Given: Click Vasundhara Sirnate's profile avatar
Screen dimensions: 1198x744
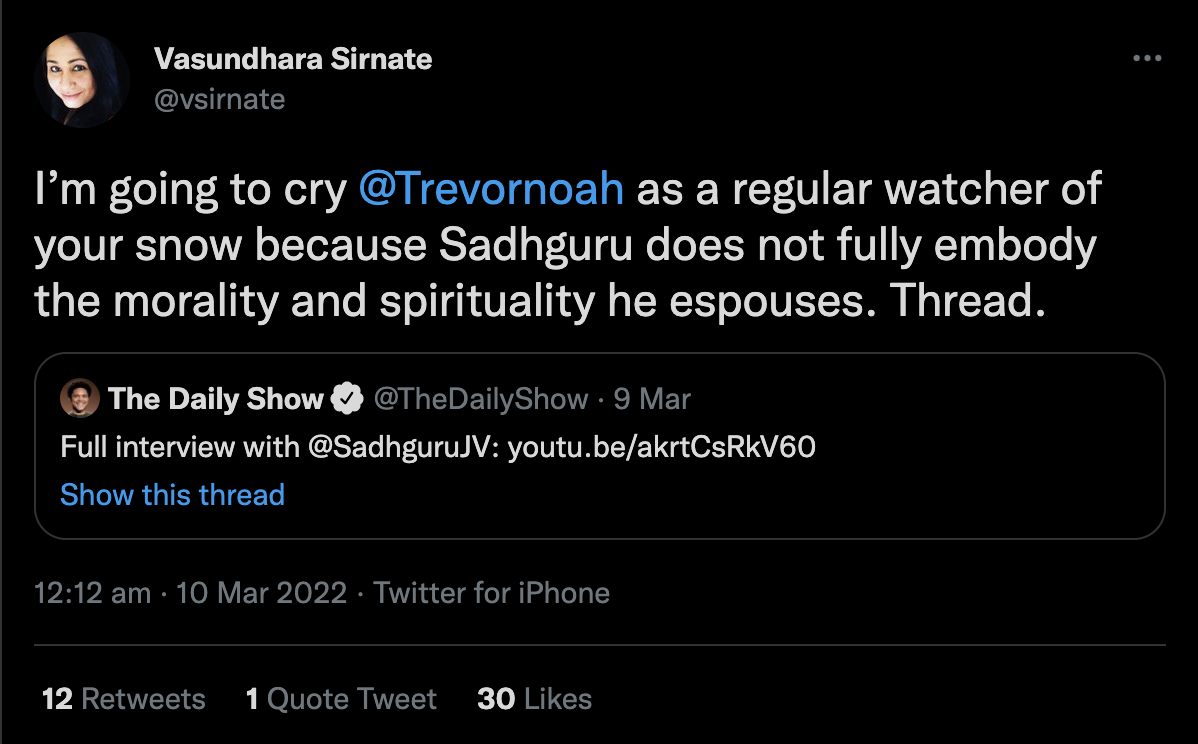Looking at the screenshot, I should click(x=82, y=79).
